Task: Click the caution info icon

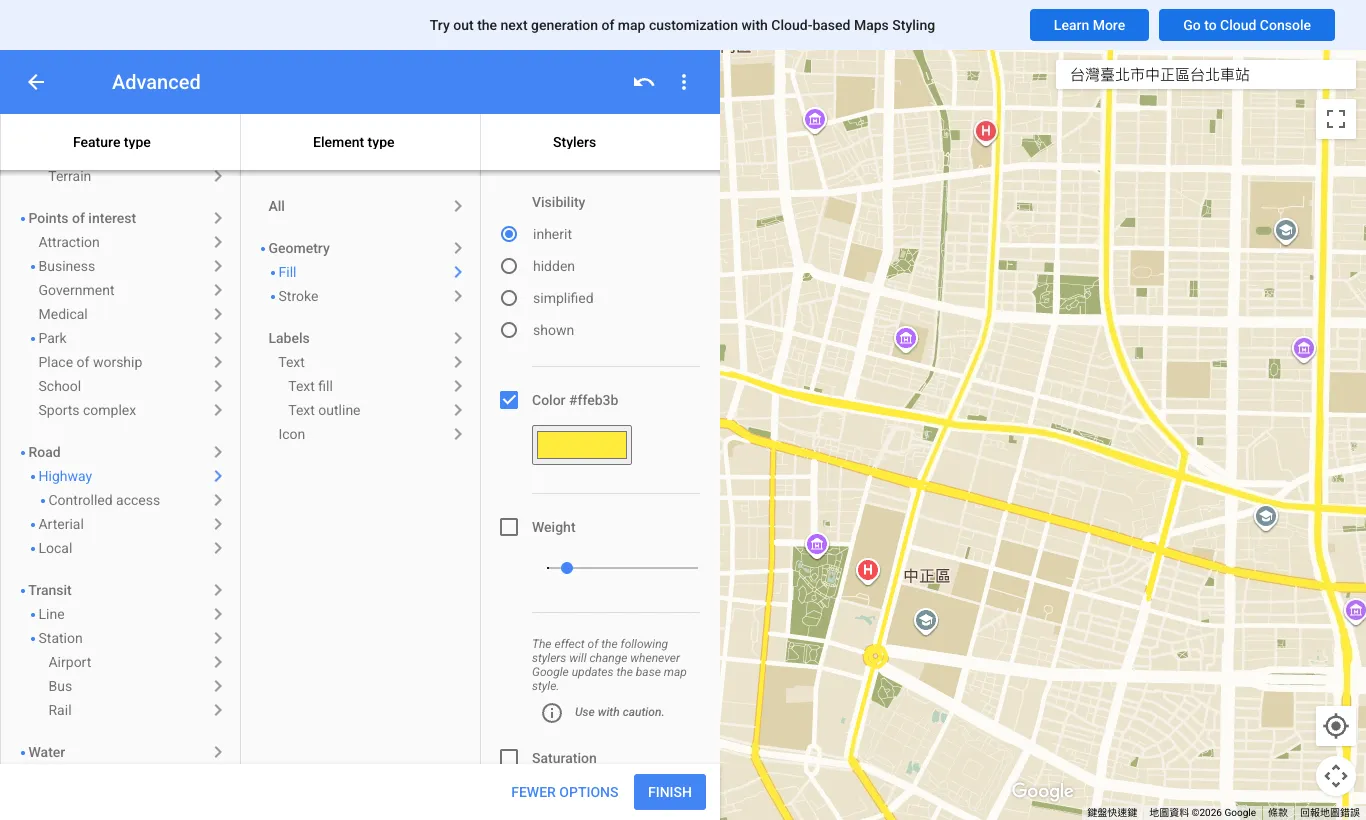Action: 552,712
